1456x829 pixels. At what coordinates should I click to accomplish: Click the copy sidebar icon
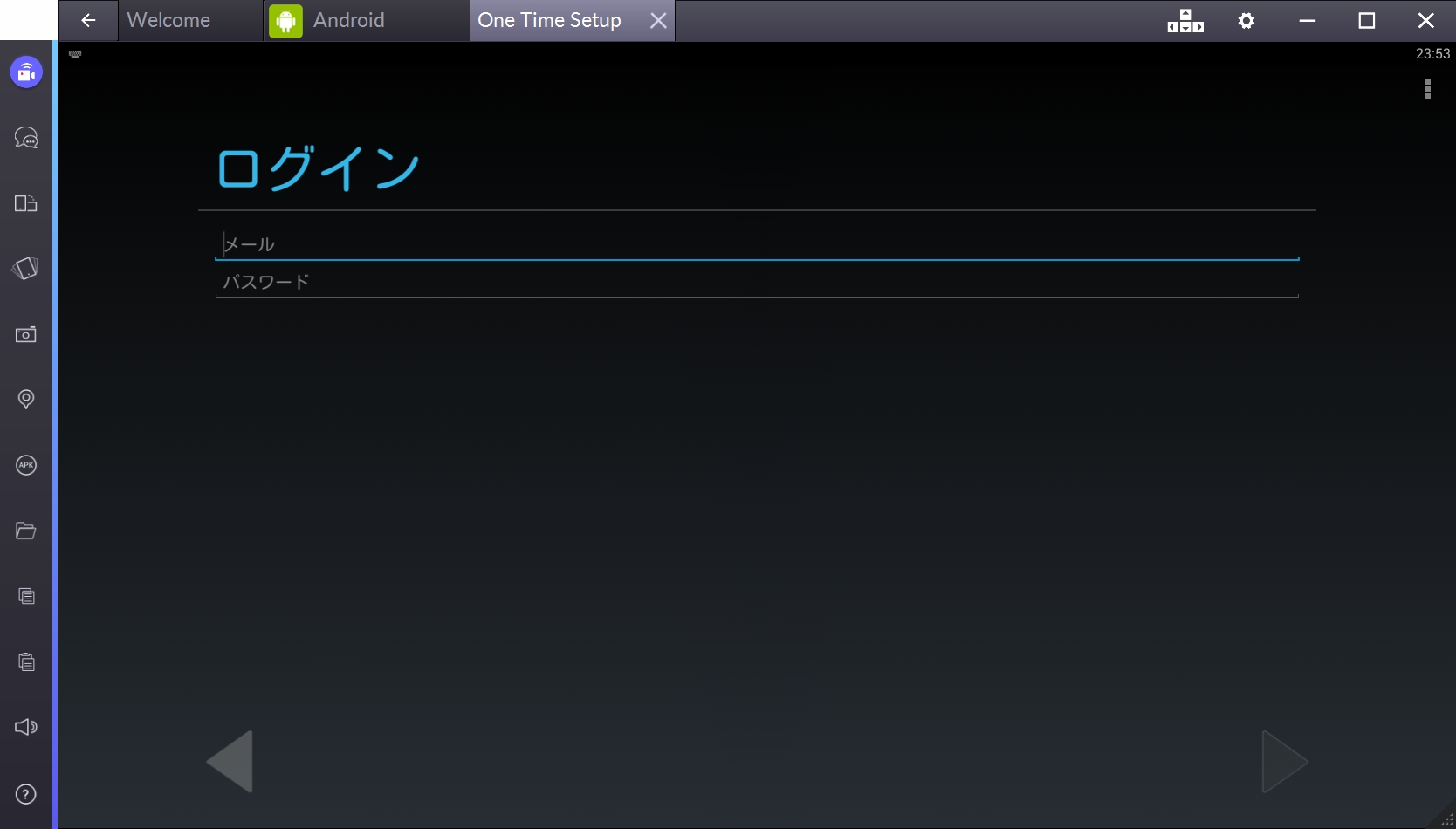point(26,596)
